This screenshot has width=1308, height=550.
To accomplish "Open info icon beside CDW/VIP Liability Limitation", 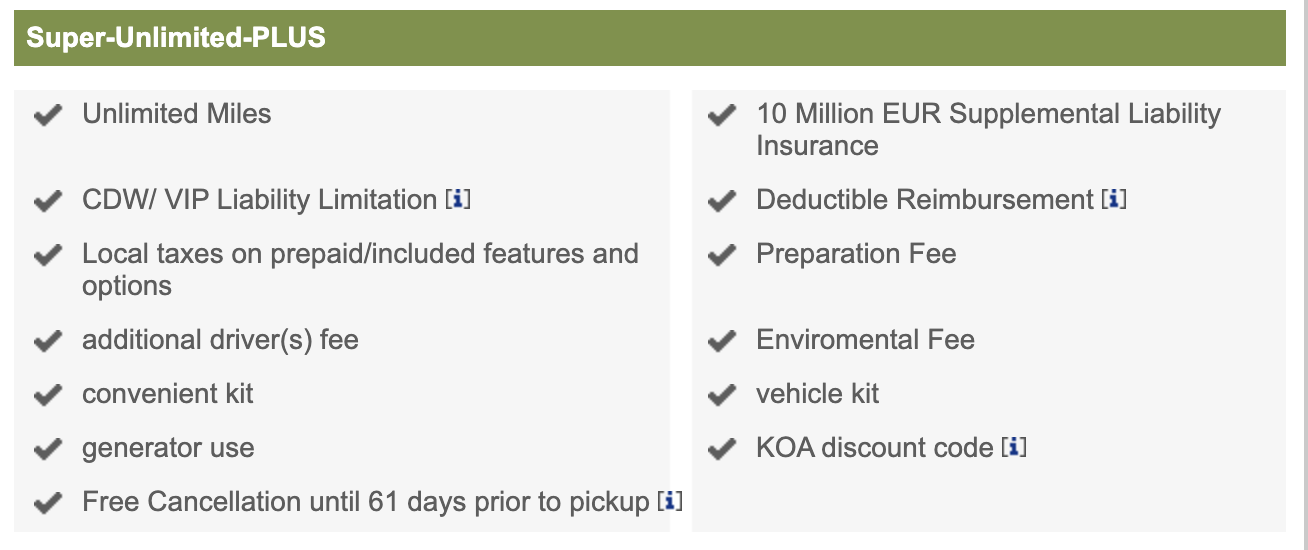I will (457, 200).
